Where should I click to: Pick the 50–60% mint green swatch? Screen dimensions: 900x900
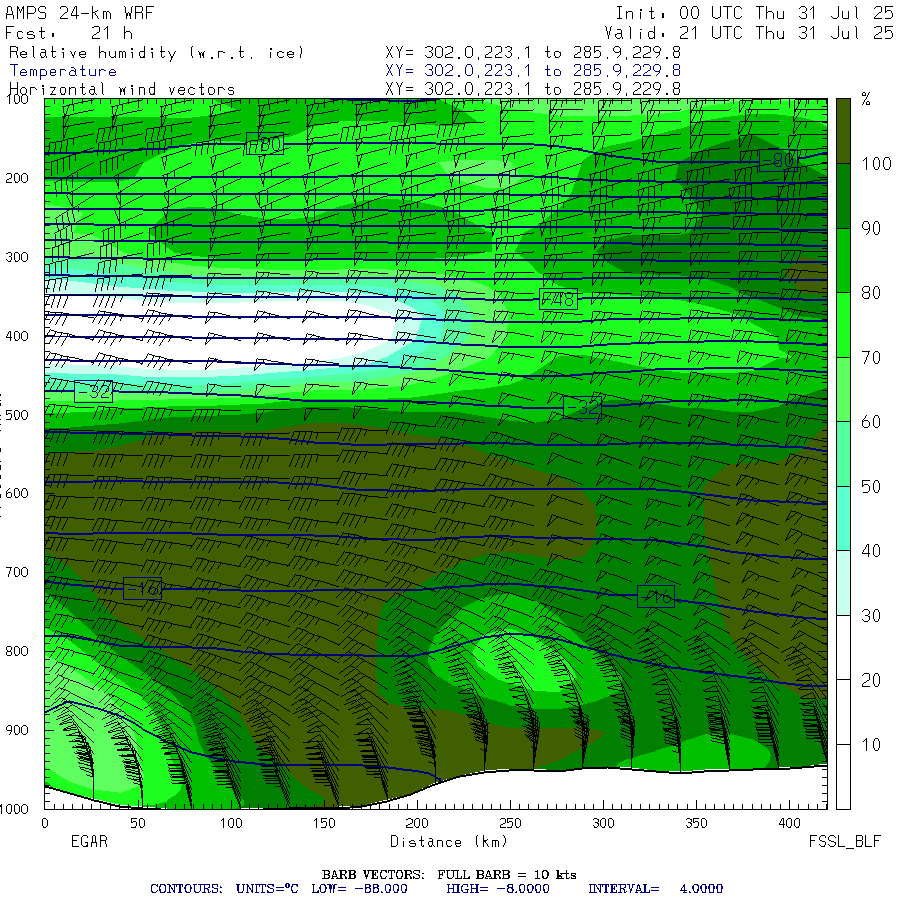tap(843, 454)
